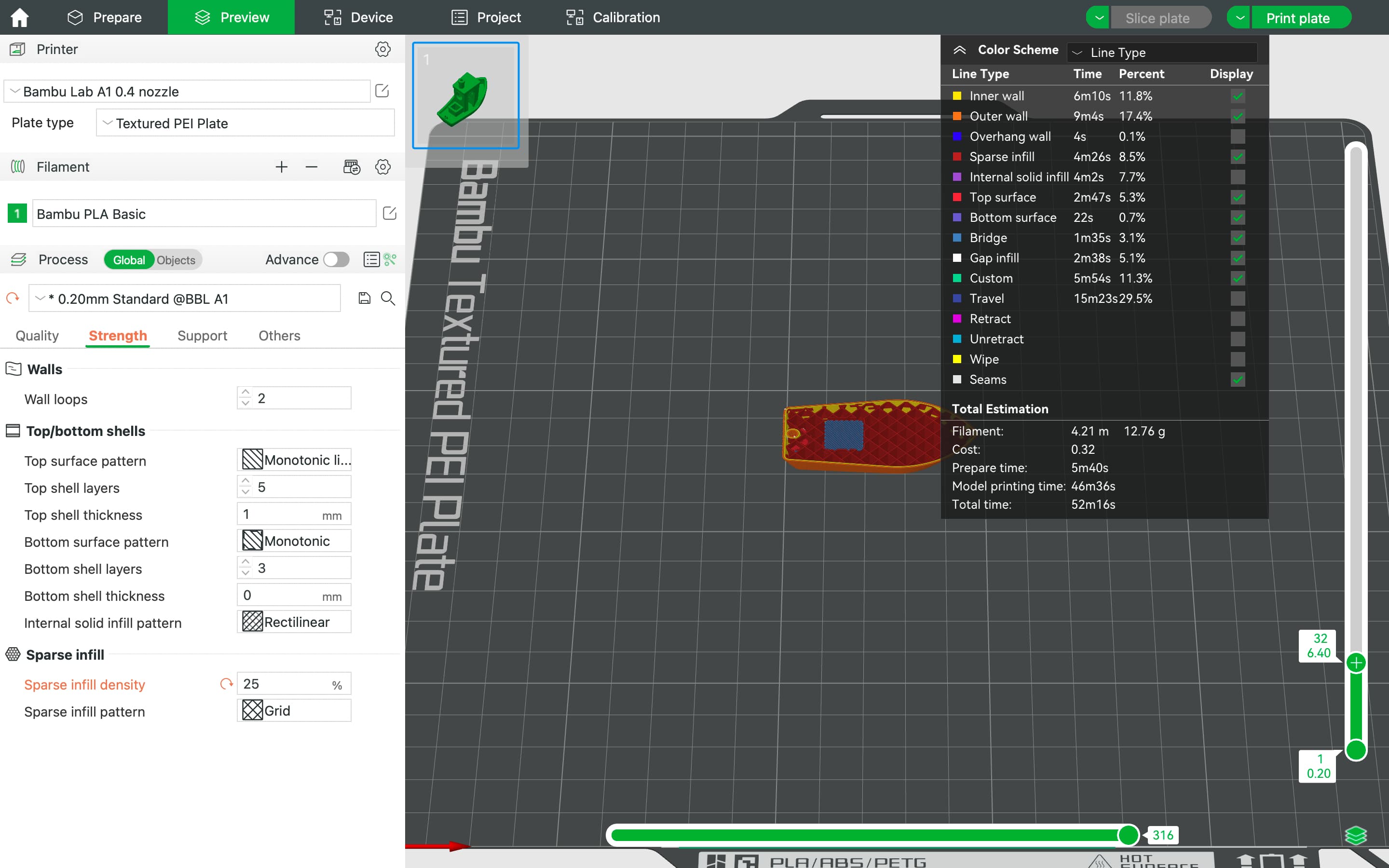This screenshot has height=868, width=1389.
Task: Hide Sparse infill display checkbox
Action: [1238, 157]
